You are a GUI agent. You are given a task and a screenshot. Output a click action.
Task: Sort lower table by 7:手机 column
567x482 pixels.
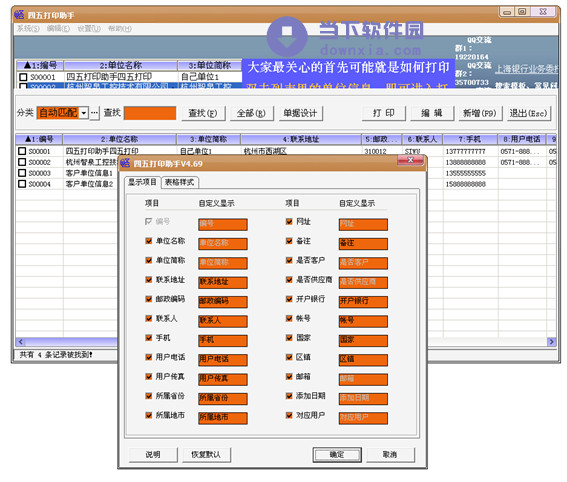470,139
